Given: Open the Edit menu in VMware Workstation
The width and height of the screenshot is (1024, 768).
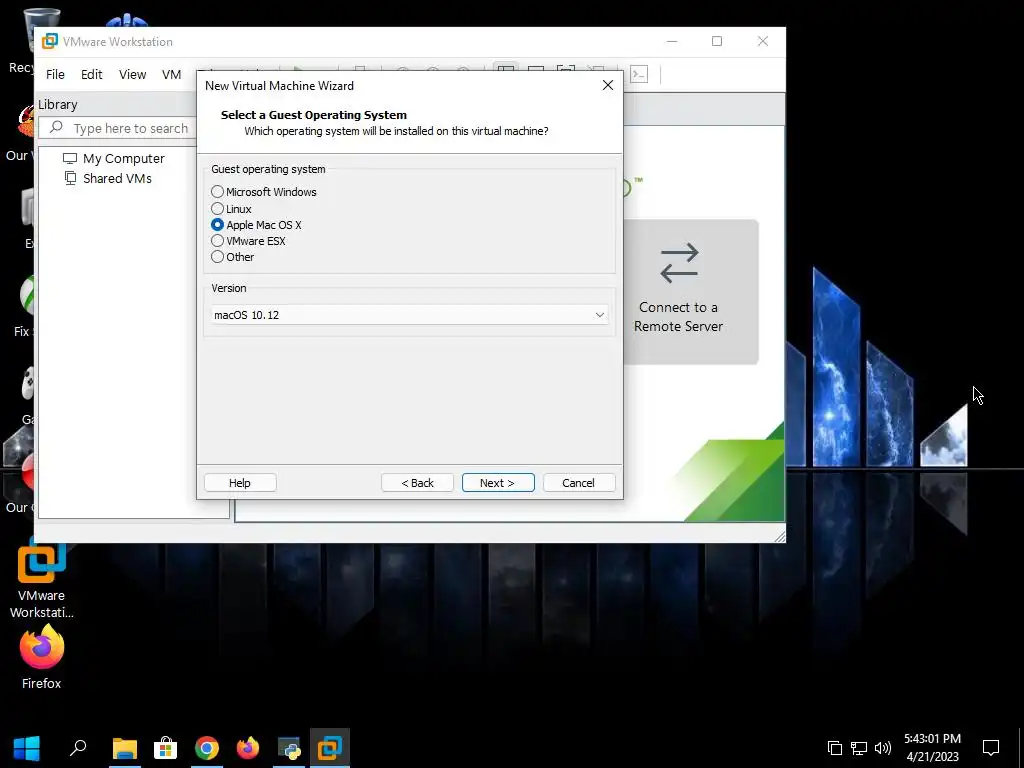Looking at the screenshot, I should (91, 74).
